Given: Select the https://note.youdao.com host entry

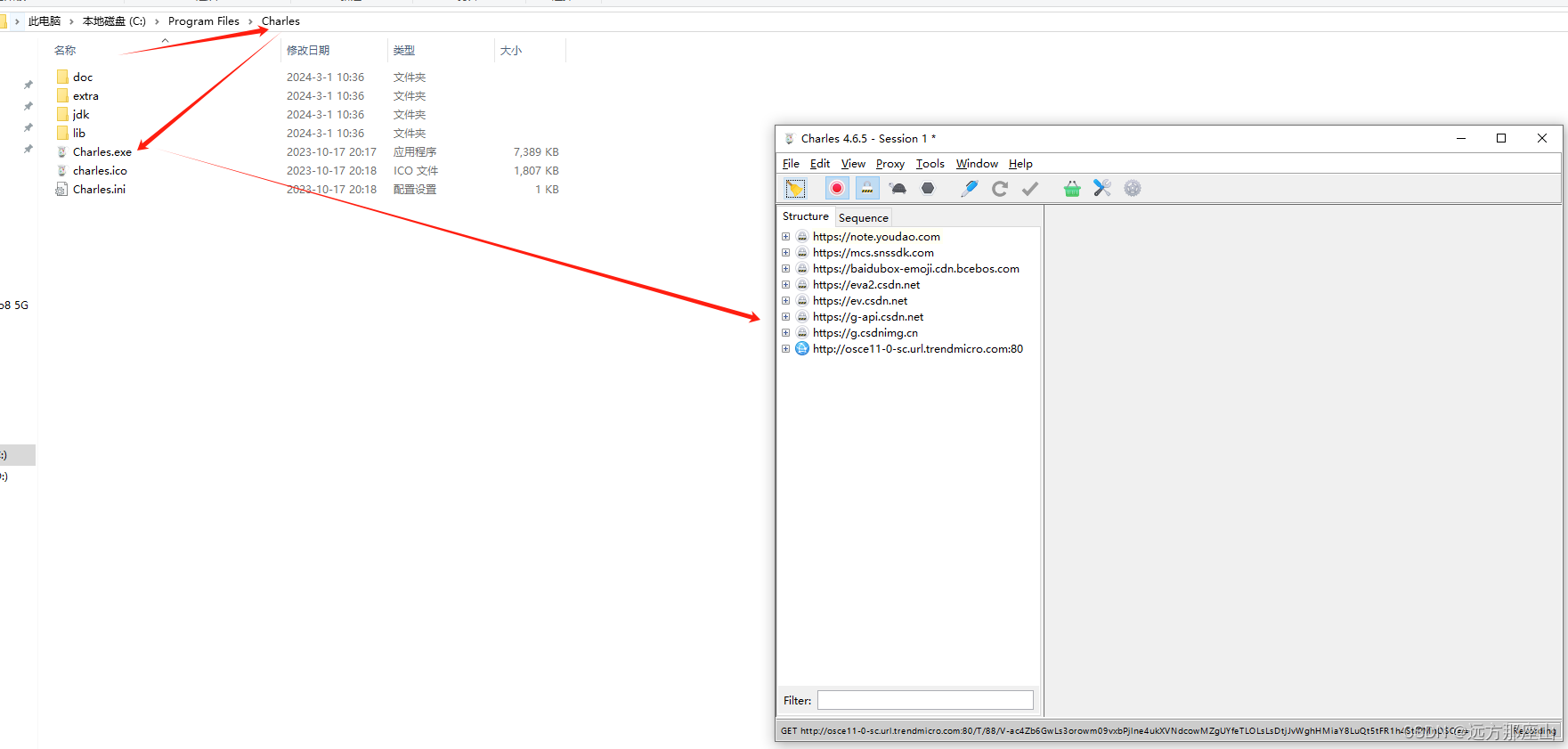Looking at the screenshot, I should (x=876, y=237).
